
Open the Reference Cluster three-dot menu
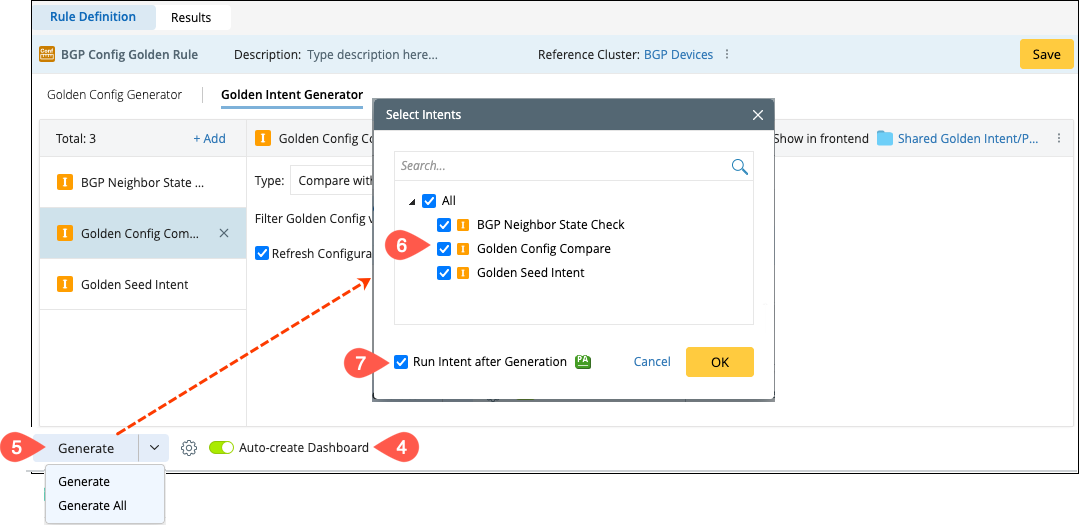(727, 55)
